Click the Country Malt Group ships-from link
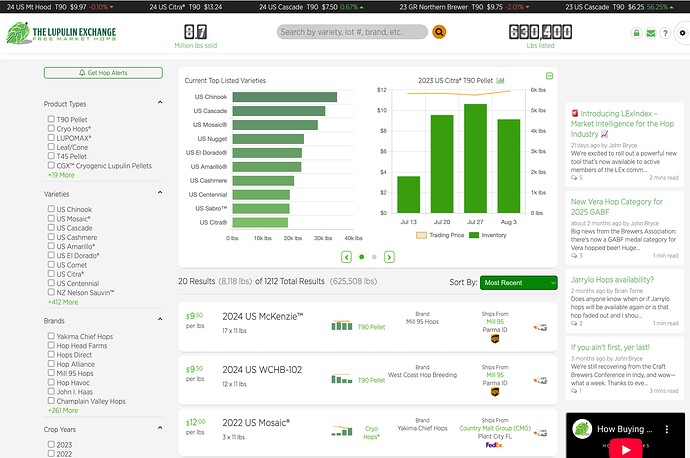Viewport: 690px width, 458px height. [495, 428]
